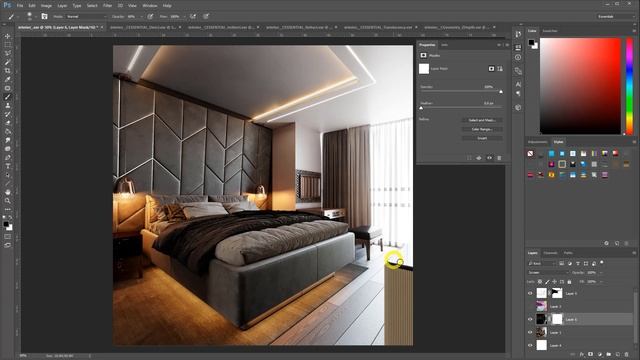This screenshot has height=360, width=640.
Task: Toggle lock all padlock icon
Action: 569,282
